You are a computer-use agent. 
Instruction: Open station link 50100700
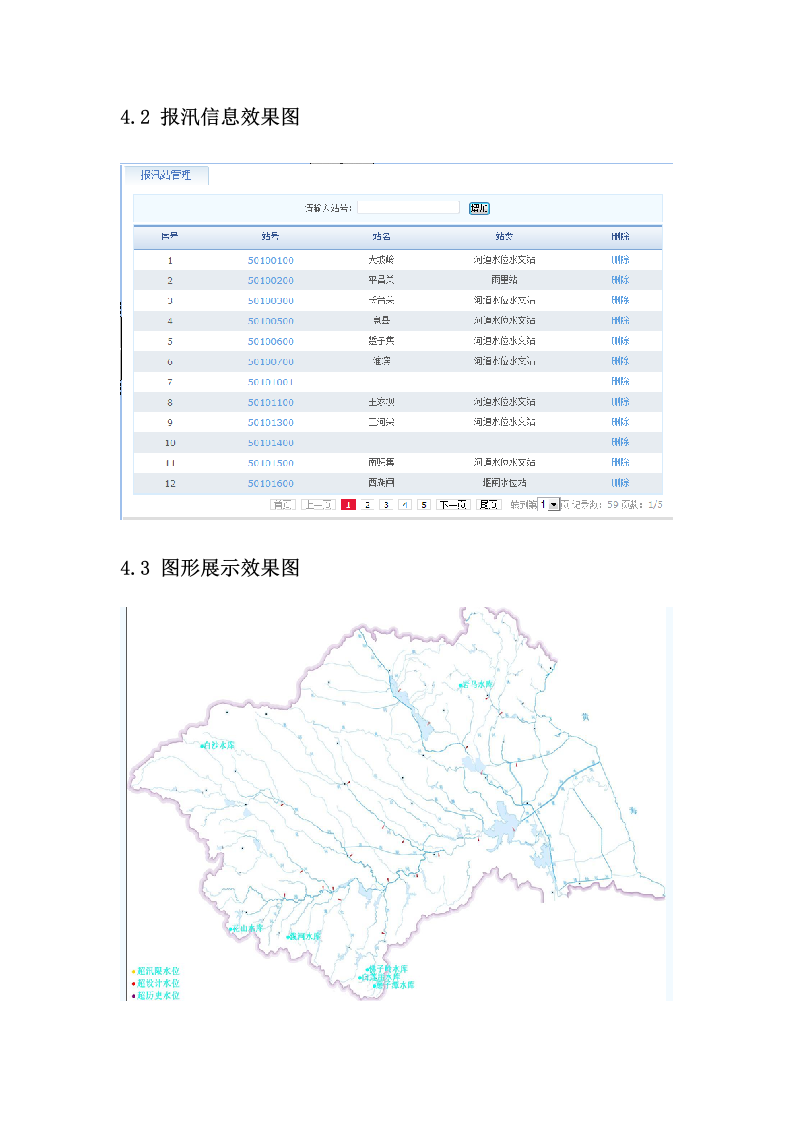(271, 361)
